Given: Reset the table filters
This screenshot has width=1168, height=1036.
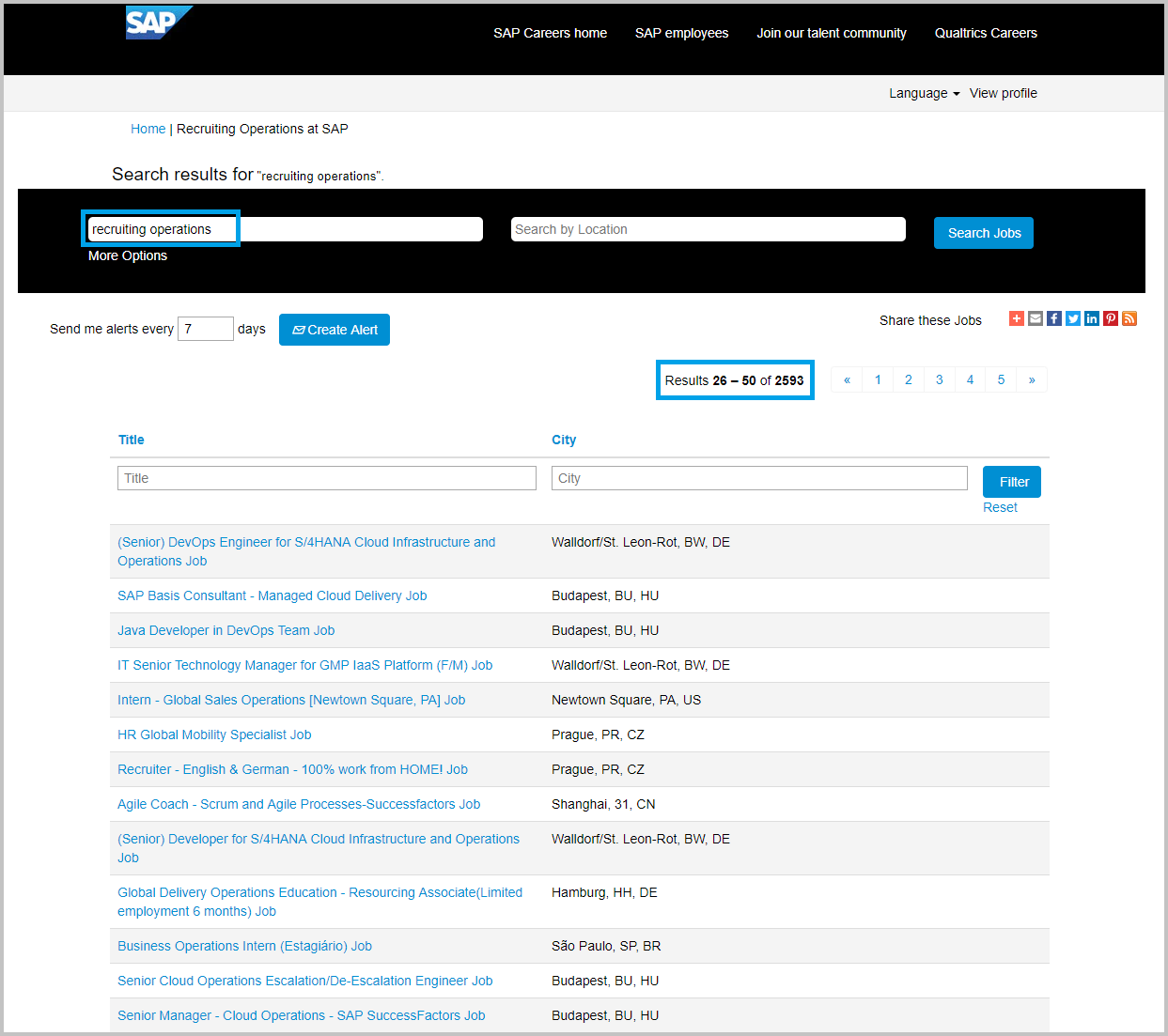Looking at the screenshot, I should tap(1000, 507).
